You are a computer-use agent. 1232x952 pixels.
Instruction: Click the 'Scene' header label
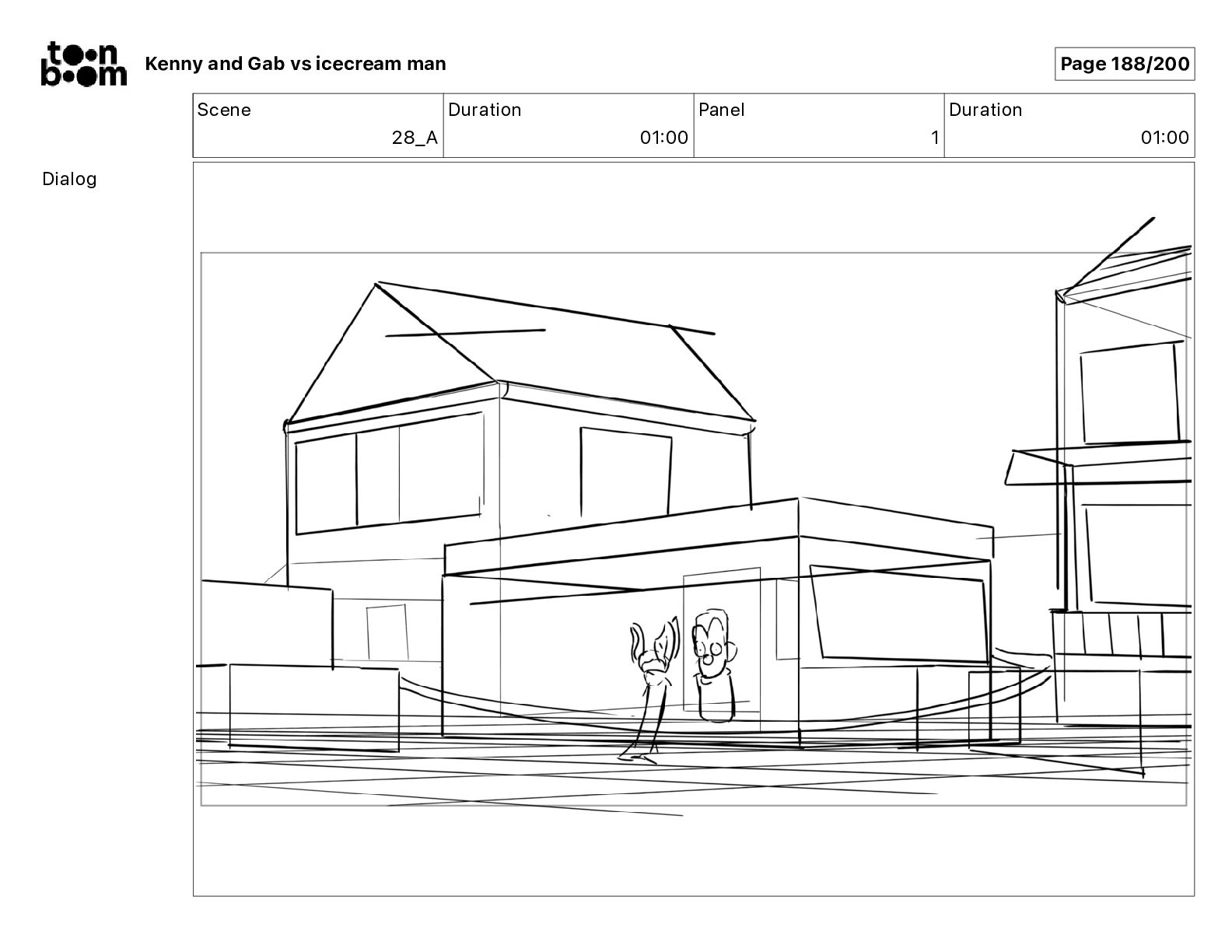tap(224, 110)
